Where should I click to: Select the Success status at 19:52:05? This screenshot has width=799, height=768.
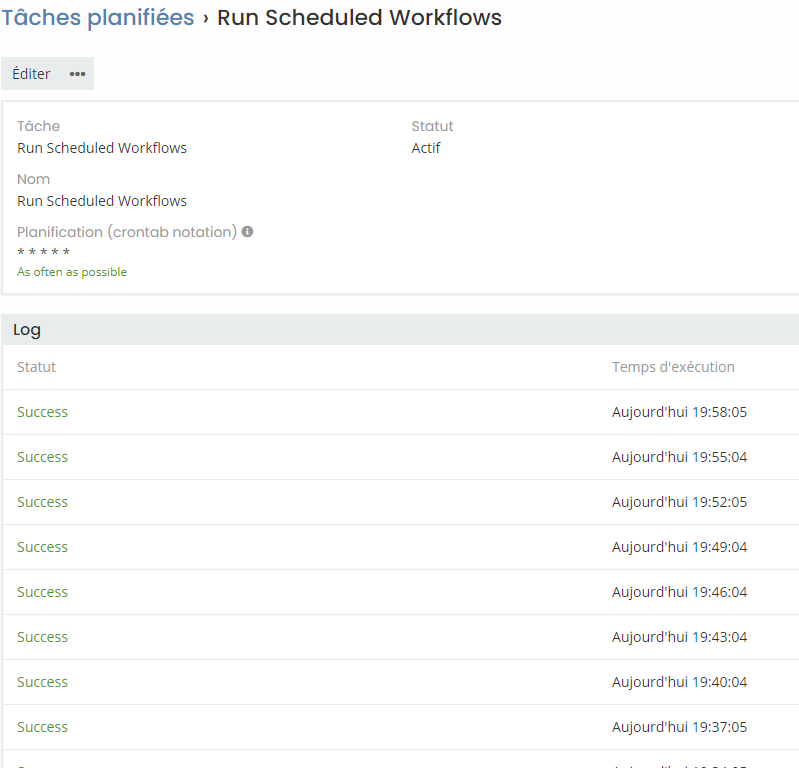[x=43, y=502]
